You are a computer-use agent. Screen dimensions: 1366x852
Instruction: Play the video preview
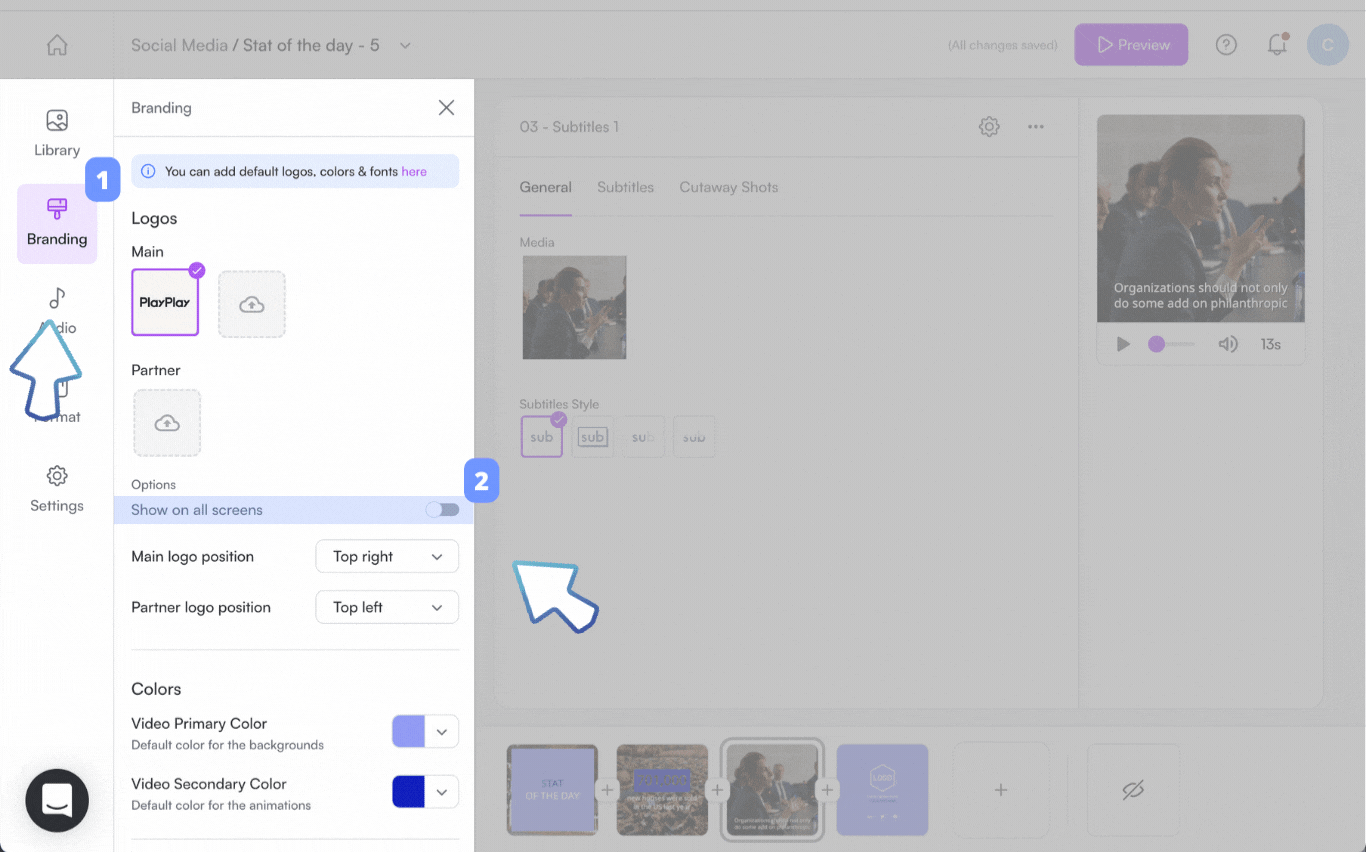[1123, 344]
